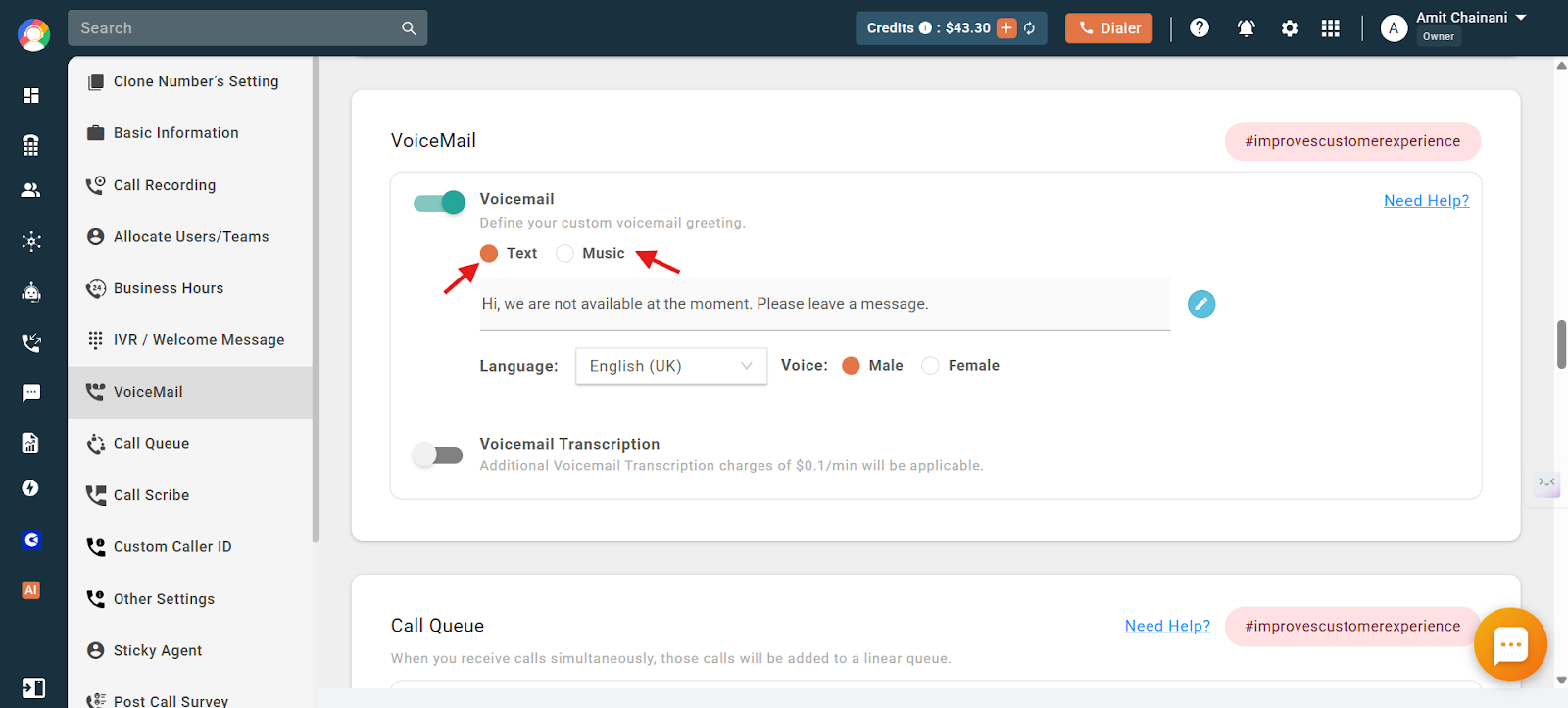Open the numbers building icon in left rail

point(31,145)
